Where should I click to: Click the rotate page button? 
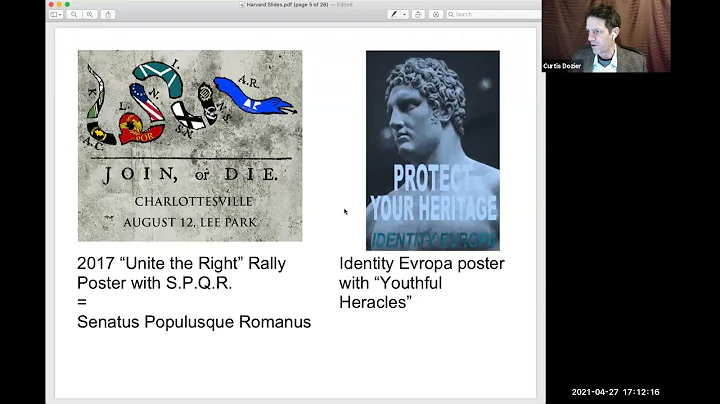pos(418,15)
